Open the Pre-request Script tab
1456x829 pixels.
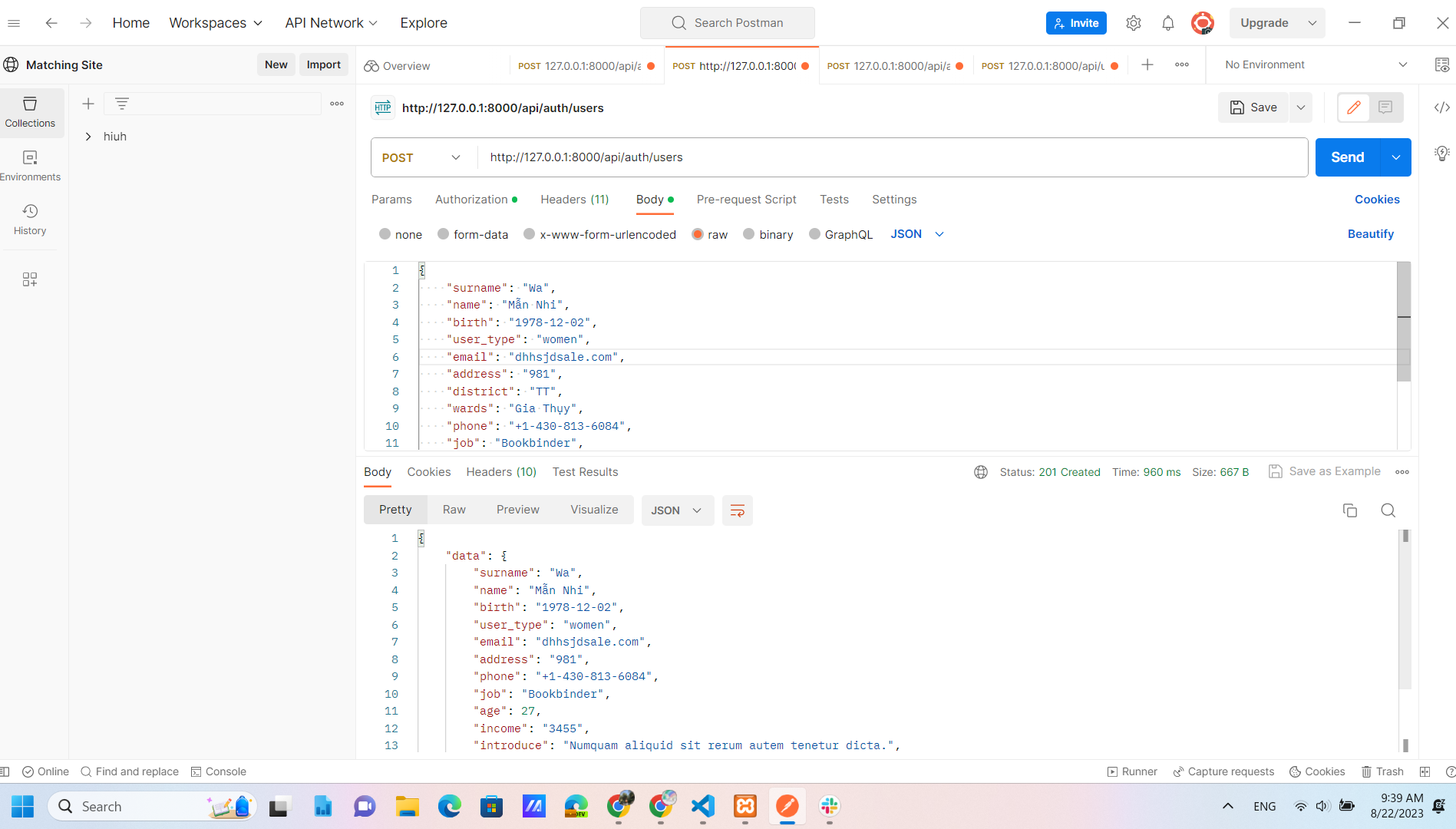[x=747, y=200]
